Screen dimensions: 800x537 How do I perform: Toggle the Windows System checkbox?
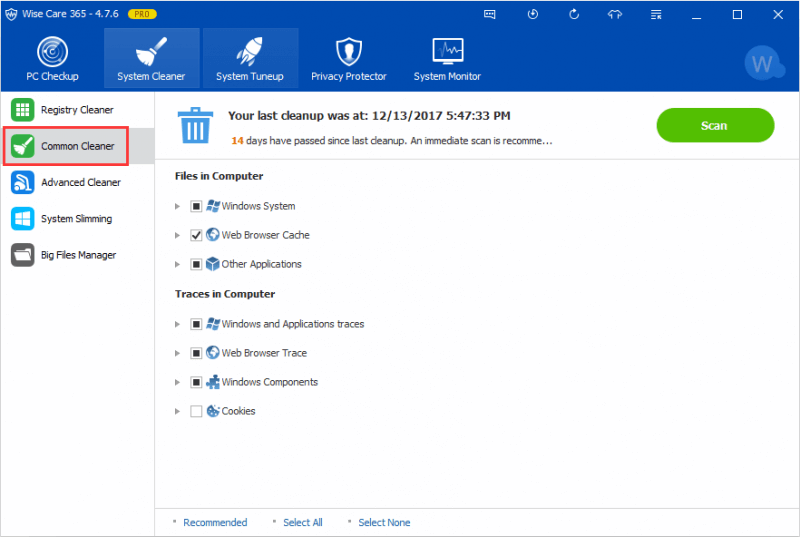pyautogui.click(x=196, y=206)
